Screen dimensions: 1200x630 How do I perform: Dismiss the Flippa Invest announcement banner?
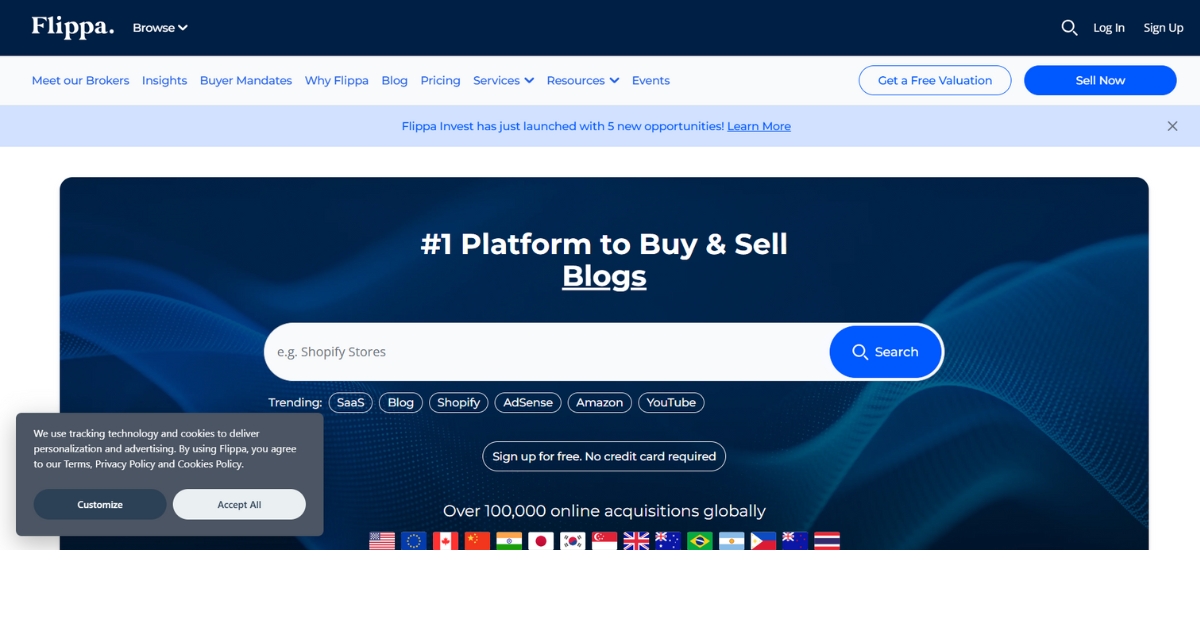click(x=1172, y=126)
